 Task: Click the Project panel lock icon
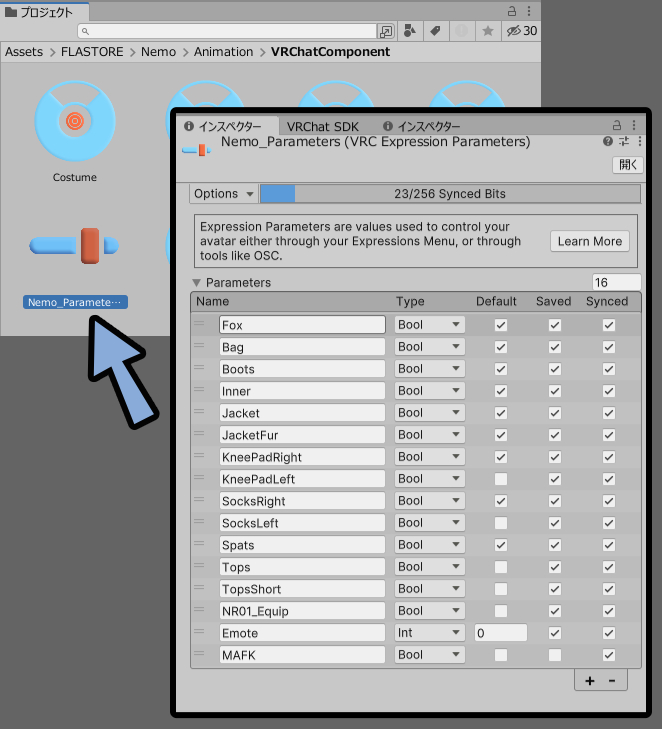[x=512, y=11]
